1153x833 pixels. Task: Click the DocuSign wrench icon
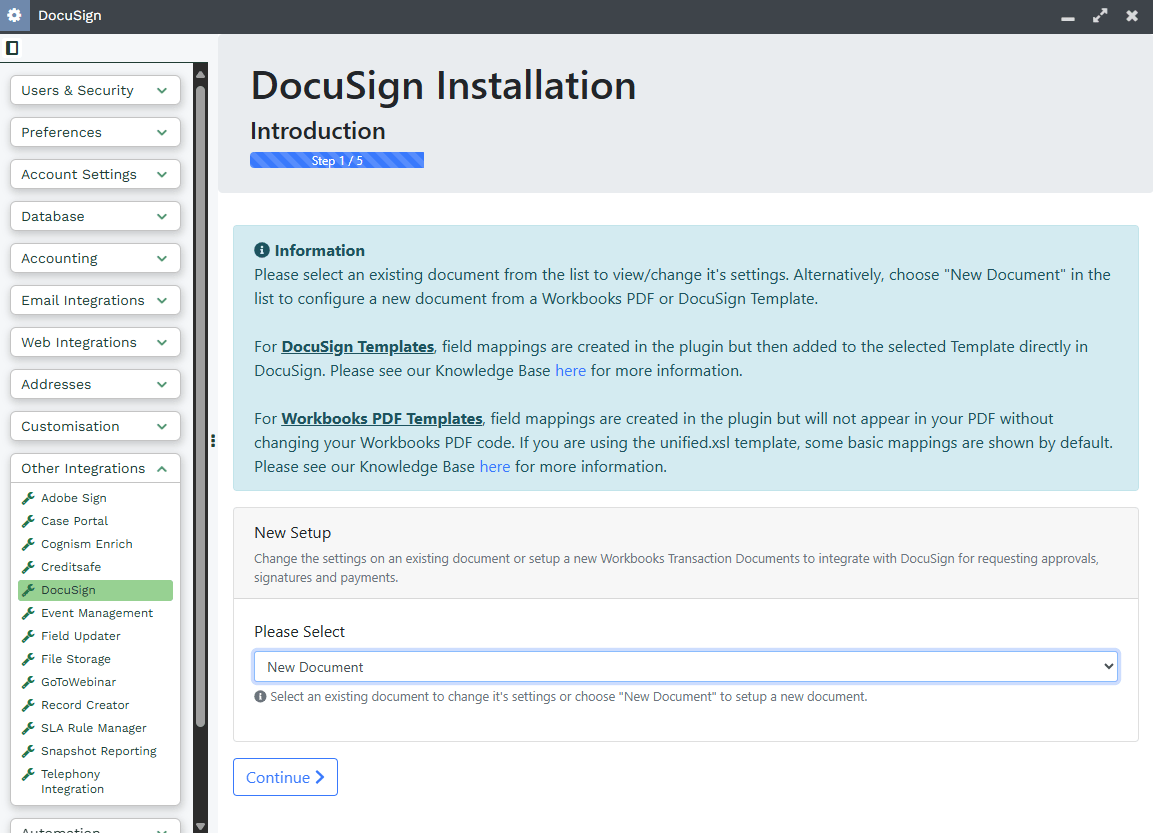(x=28, y=590)
